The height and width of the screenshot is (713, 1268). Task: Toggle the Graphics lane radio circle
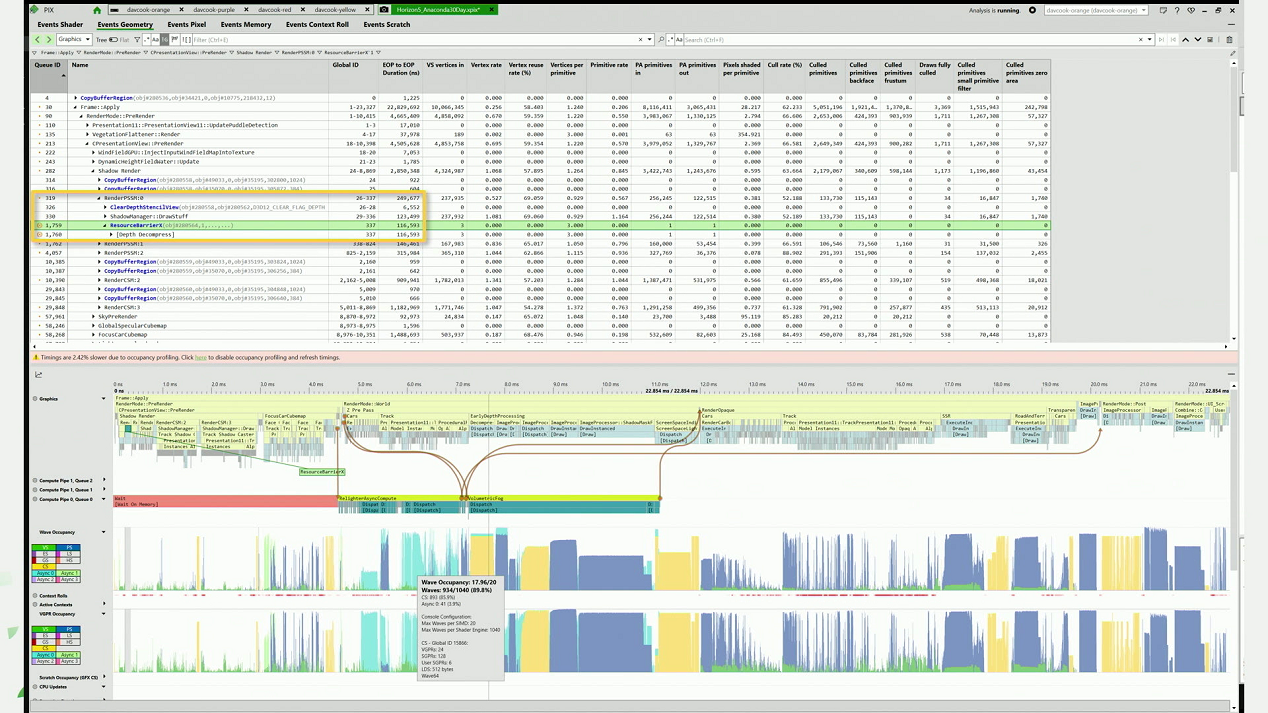(35, 399)
